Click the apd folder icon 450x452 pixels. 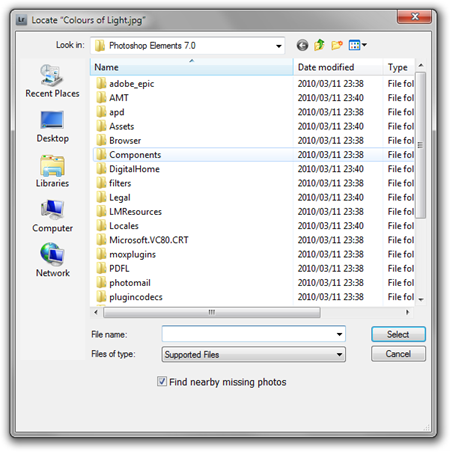pyautogui.click(x=101, y=112)
